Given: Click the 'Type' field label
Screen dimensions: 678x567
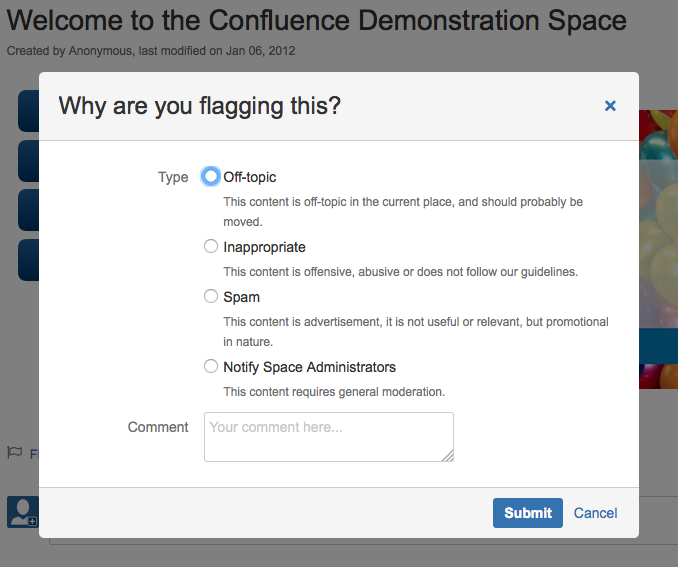Looking at the screenshot, I should click(173, 177).
